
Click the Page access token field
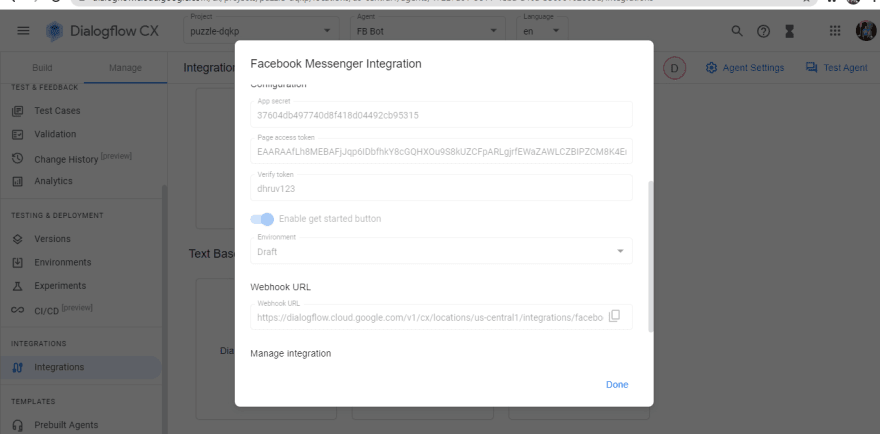(x=441, y=151)
